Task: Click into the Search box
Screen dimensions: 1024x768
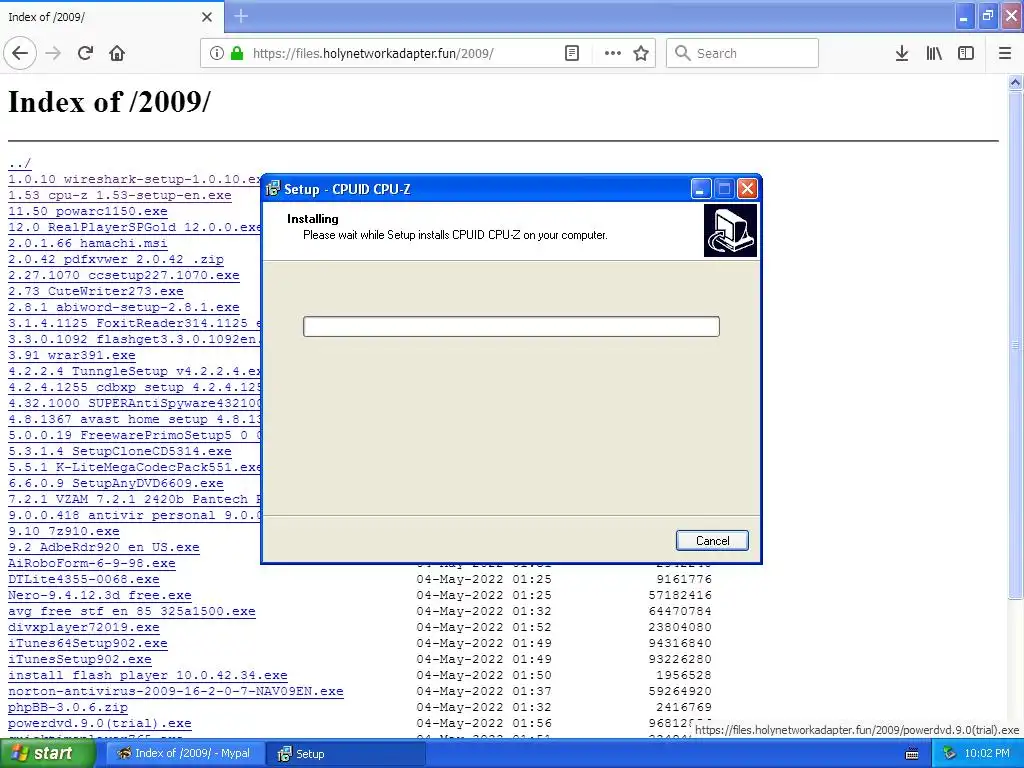Action: (743, 53)
